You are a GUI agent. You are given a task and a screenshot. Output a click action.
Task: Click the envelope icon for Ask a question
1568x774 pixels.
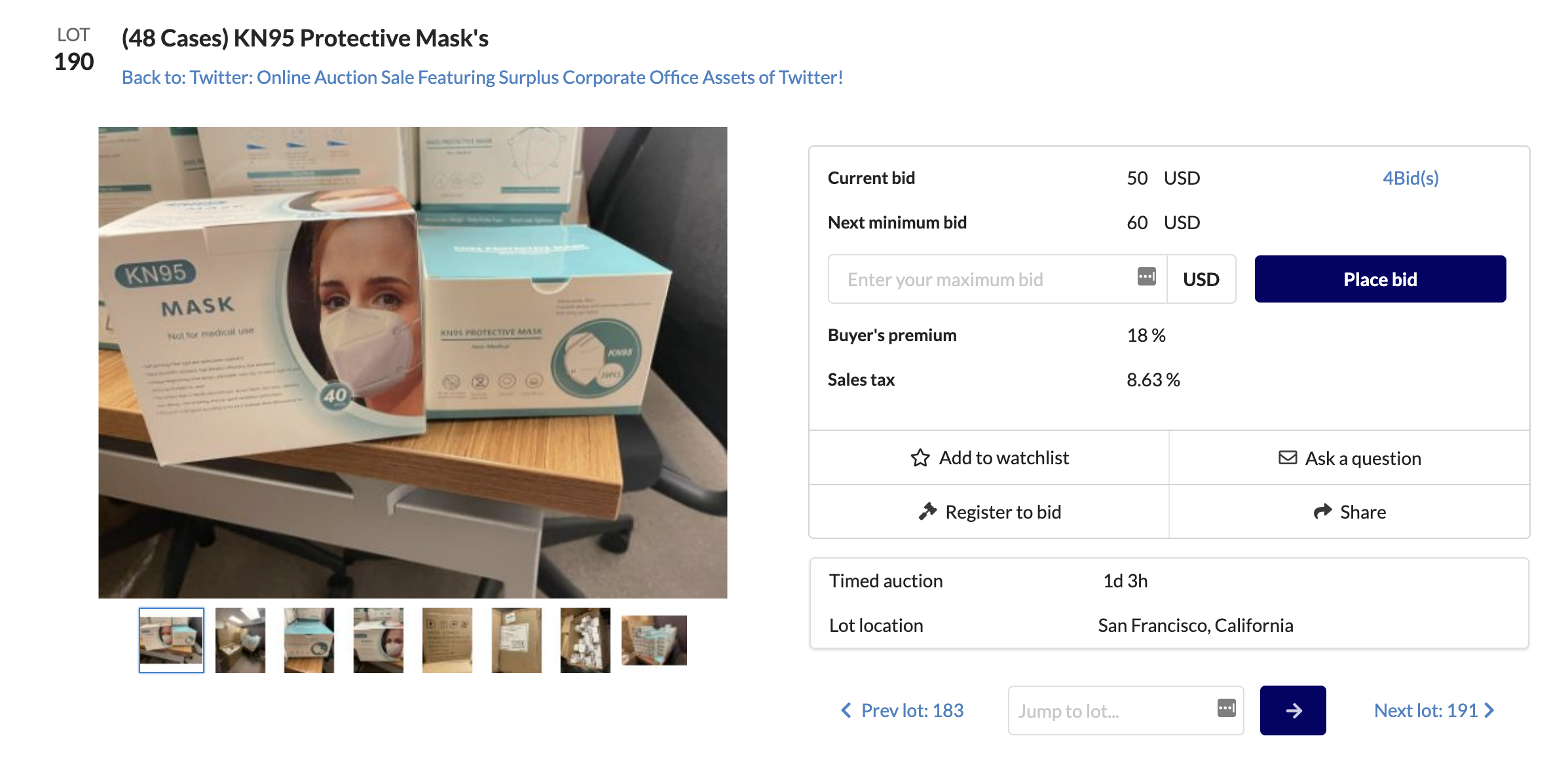(x=1288, y=458)
